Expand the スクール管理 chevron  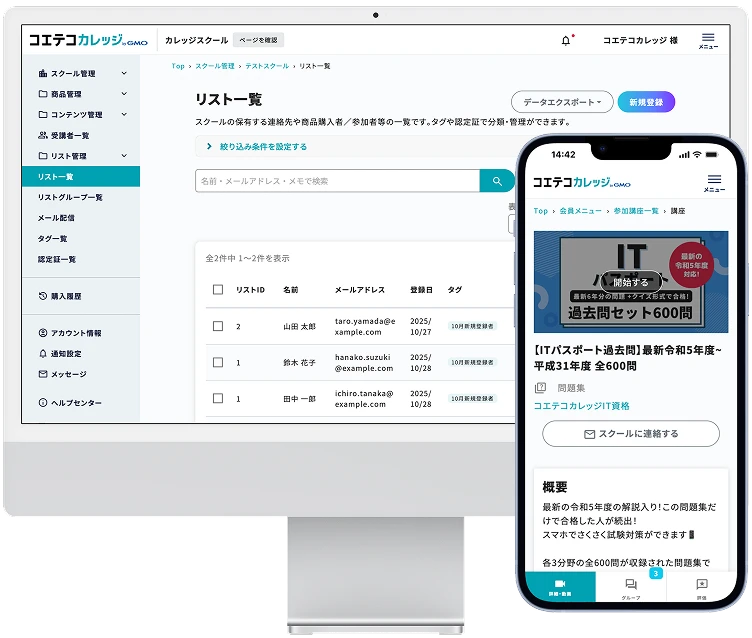pyautogui.click(x=124, y=73)
